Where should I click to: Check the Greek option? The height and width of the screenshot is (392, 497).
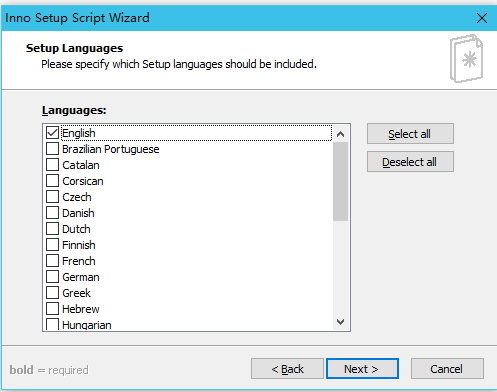52,293
